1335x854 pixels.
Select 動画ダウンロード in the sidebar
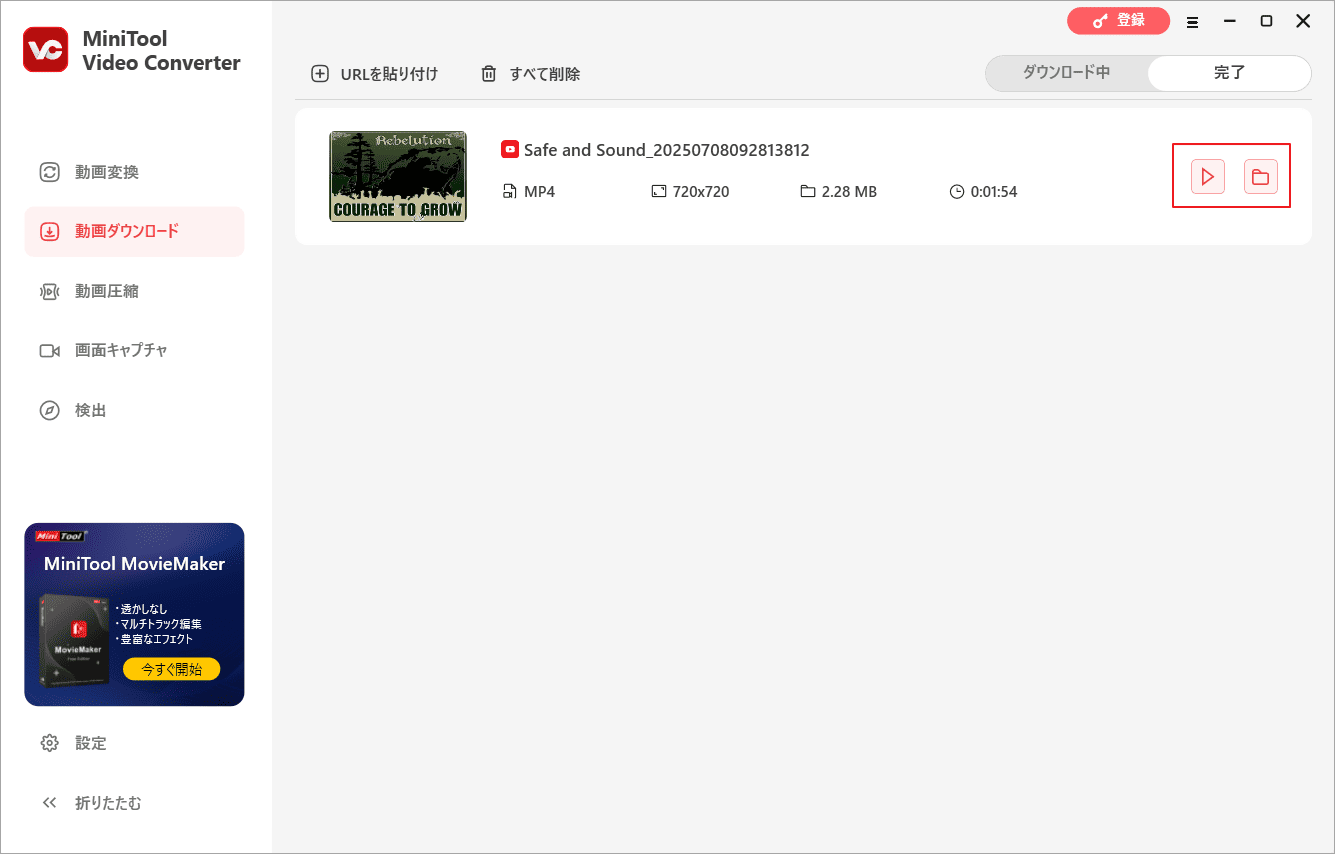134,231
